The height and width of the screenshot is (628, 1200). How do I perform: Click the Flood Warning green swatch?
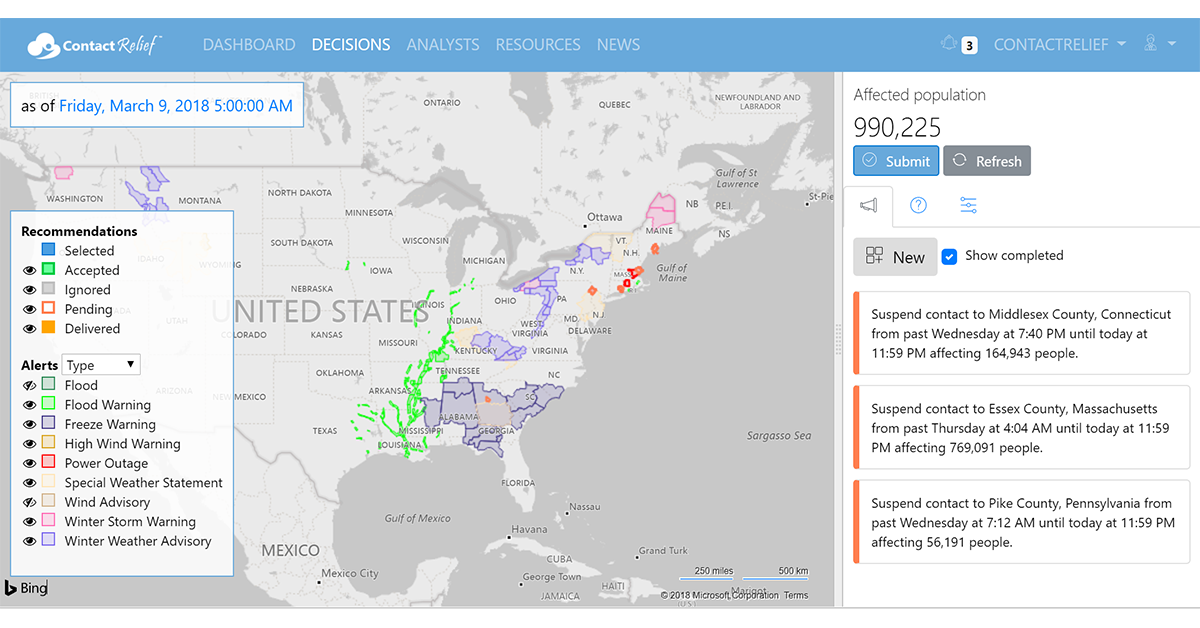point(48,405)
